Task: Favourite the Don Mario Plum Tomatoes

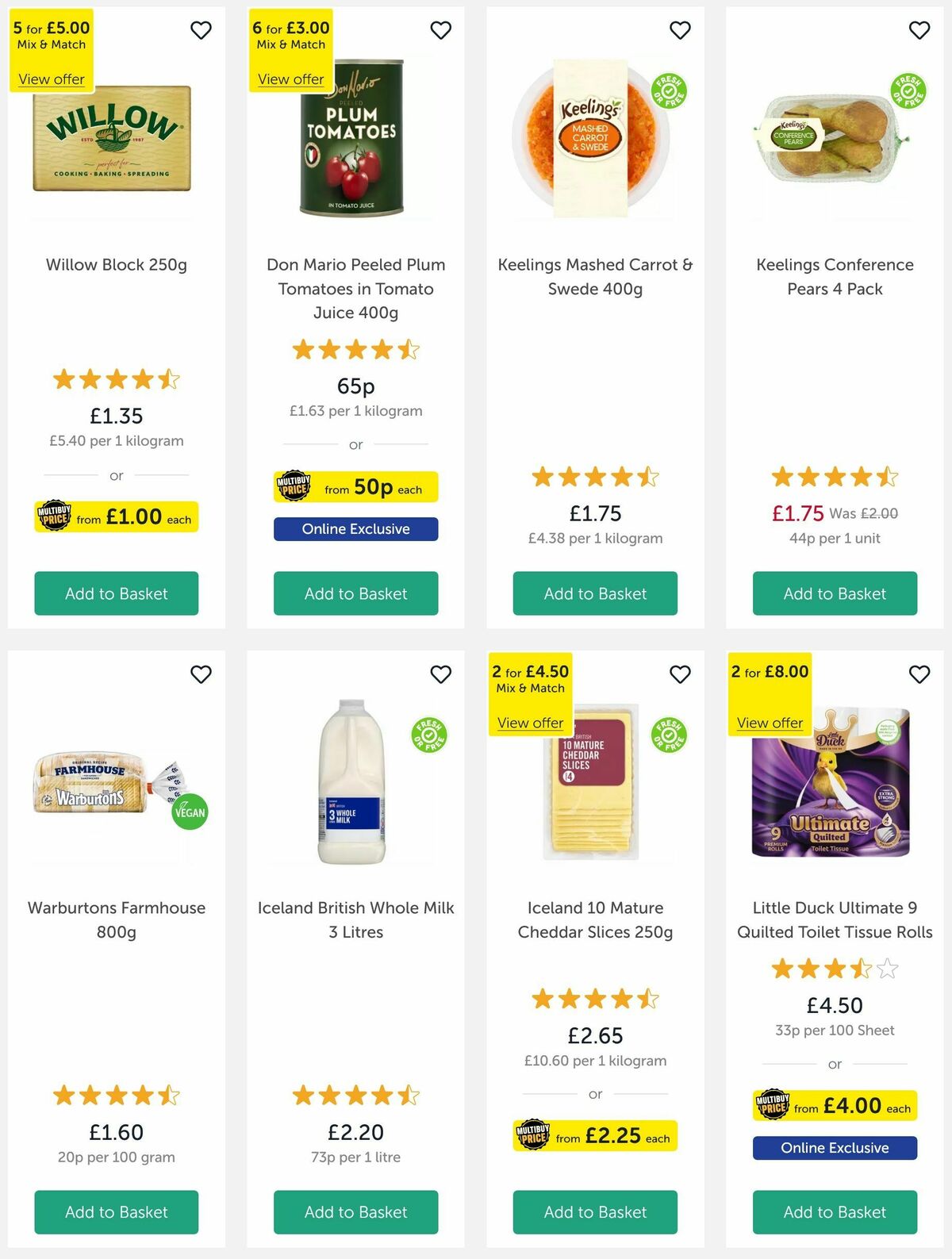Action: [441, 29]
